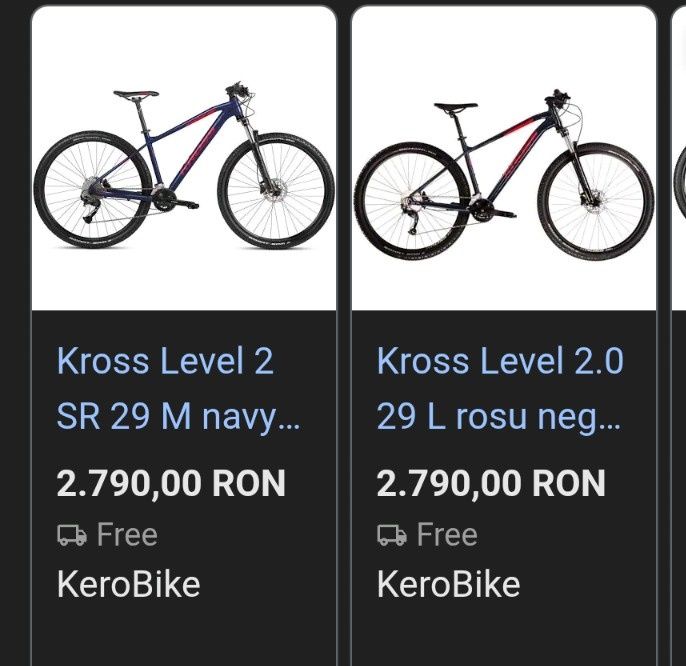
Task: Open the navy Kross bike product image
Action: (x=184, y=160)
